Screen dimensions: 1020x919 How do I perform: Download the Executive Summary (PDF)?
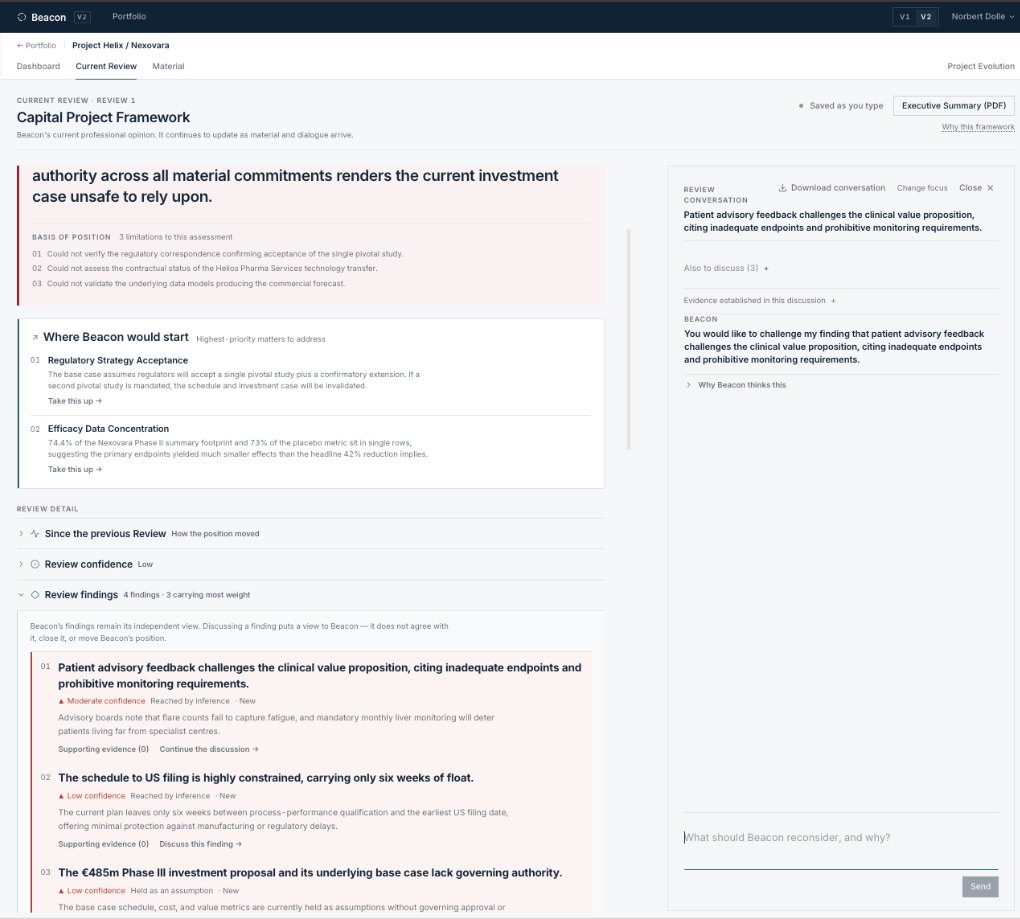click(954, 105)
